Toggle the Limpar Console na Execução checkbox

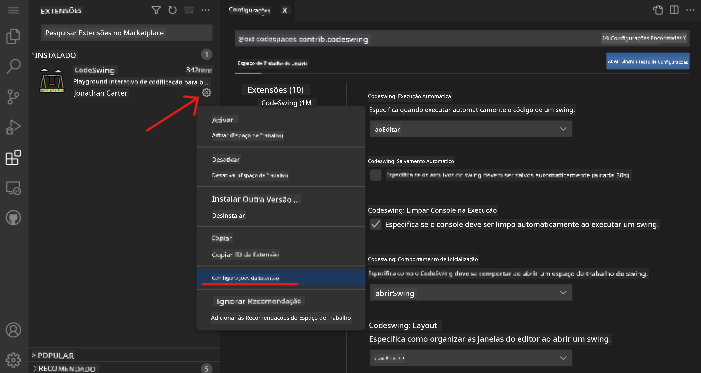[376, 224]
